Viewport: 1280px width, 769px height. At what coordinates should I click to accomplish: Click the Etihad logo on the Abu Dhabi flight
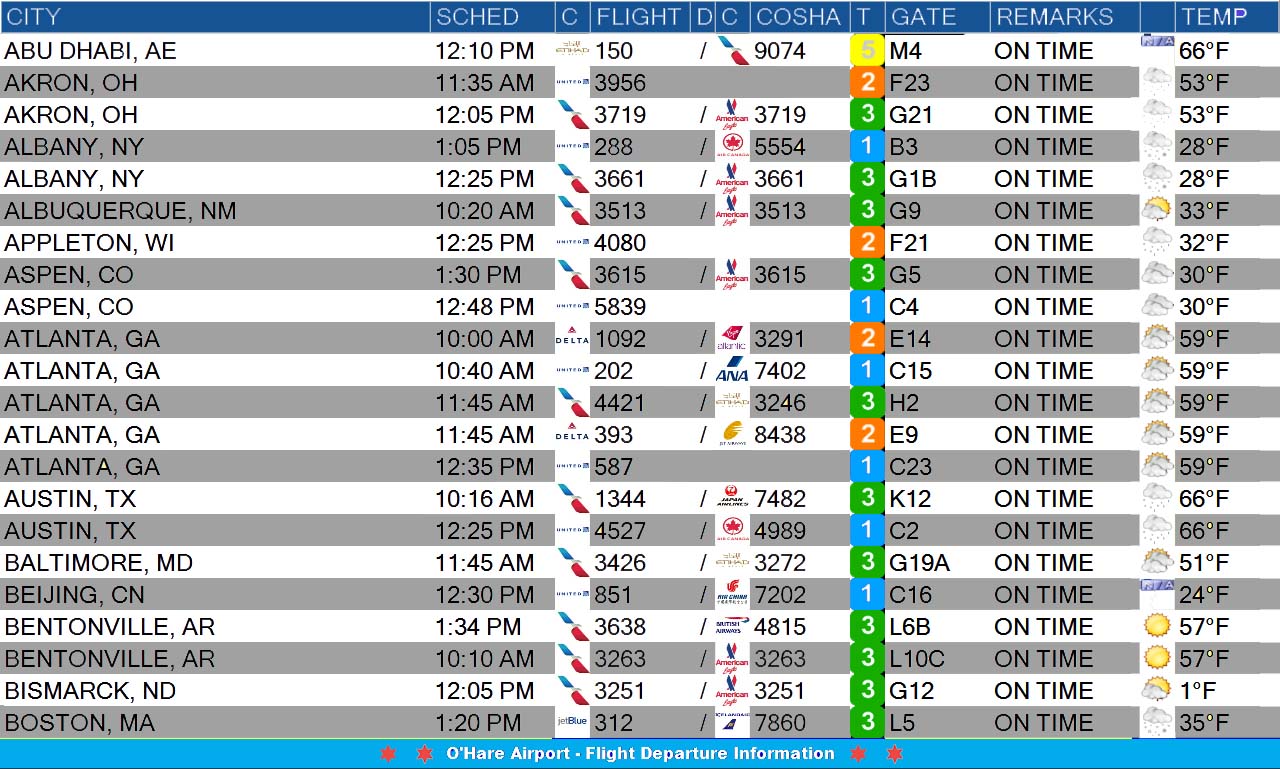(572, 50)
